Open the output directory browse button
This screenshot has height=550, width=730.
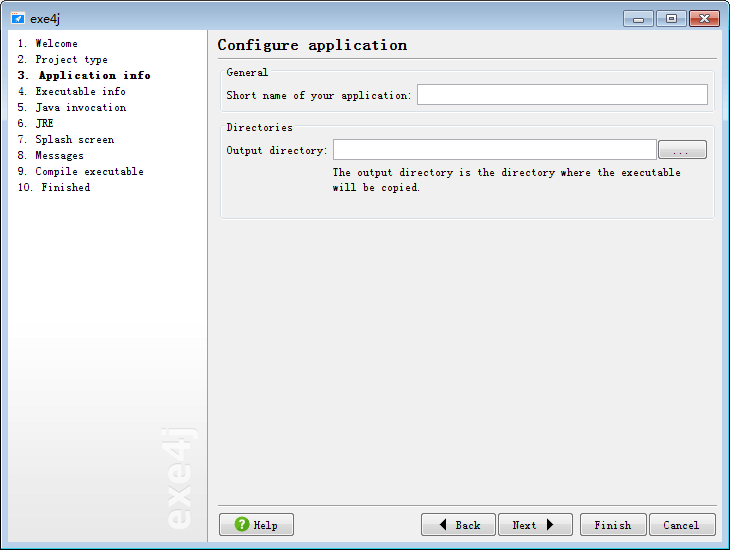pyautogui.click(x=682, y=150)
